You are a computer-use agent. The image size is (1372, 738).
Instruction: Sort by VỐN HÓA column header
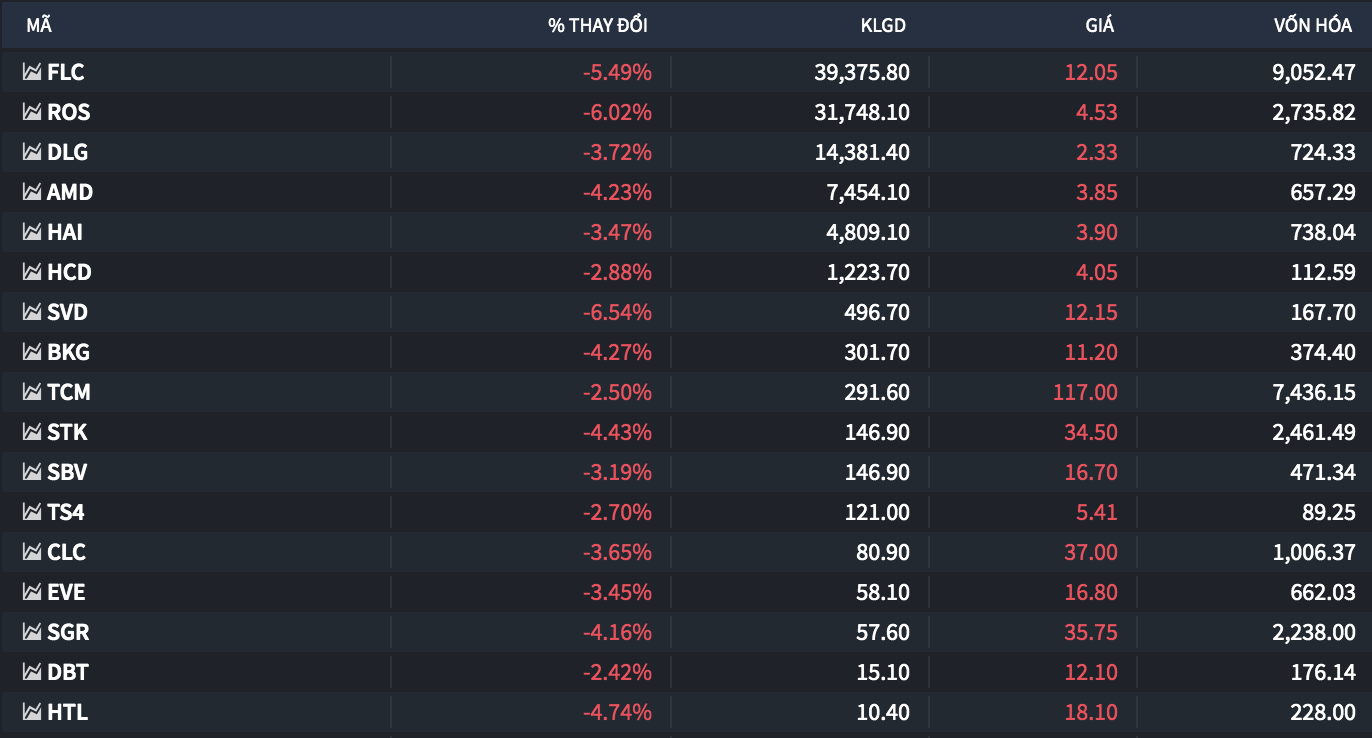click(1314, 25)
